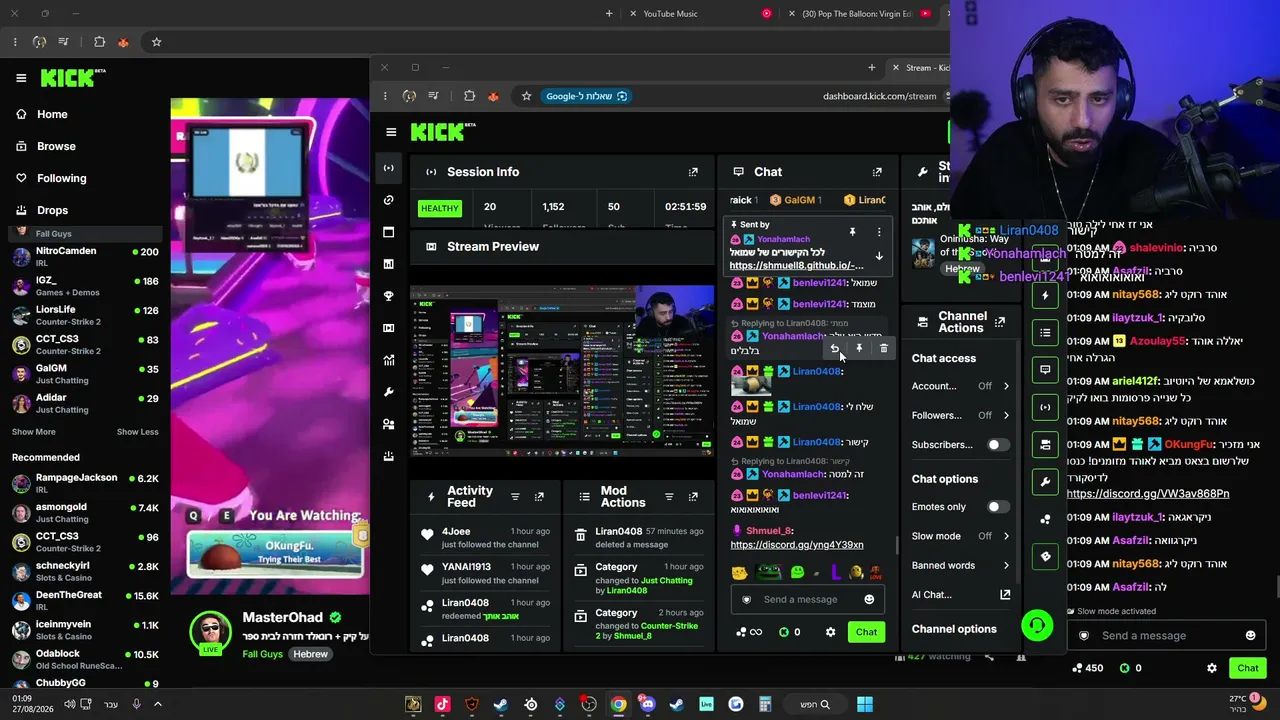Open the lightning bolt widget in side toolbar
Viewport: 1280px width, 720px height.
coord(1045,295)
